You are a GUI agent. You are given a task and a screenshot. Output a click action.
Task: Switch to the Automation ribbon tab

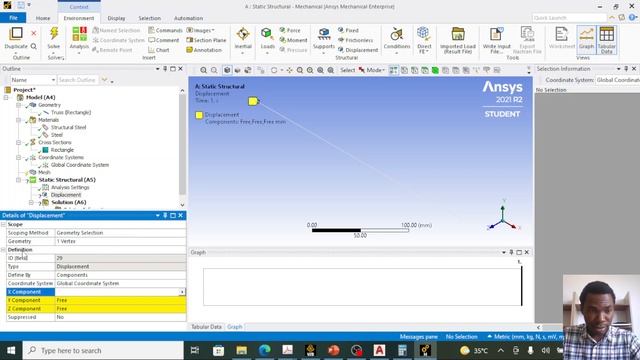pos(188,18)
